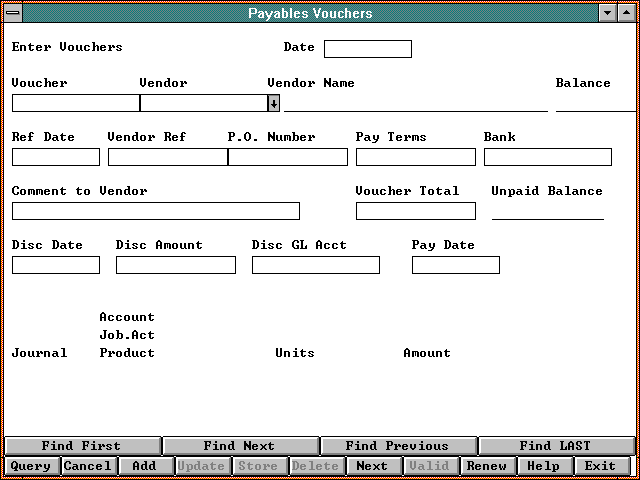Open Help from the bottom bar

pos(543,466)
